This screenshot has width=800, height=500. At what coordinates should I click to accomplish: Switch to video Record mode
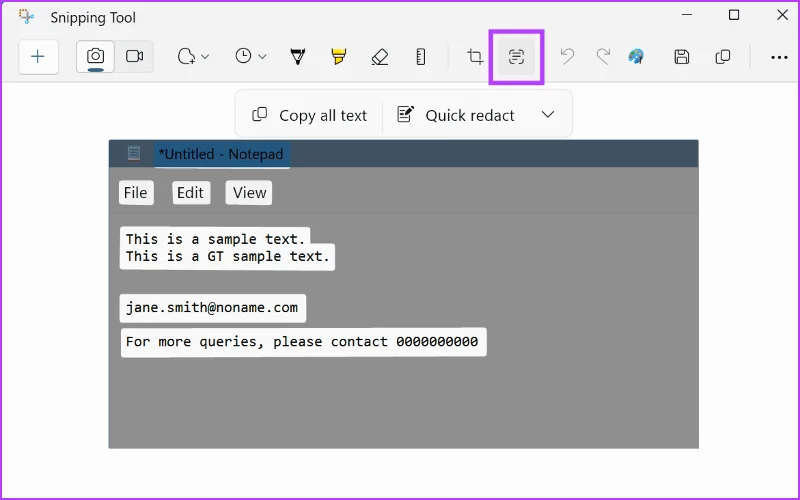click(x=134, y=57)
